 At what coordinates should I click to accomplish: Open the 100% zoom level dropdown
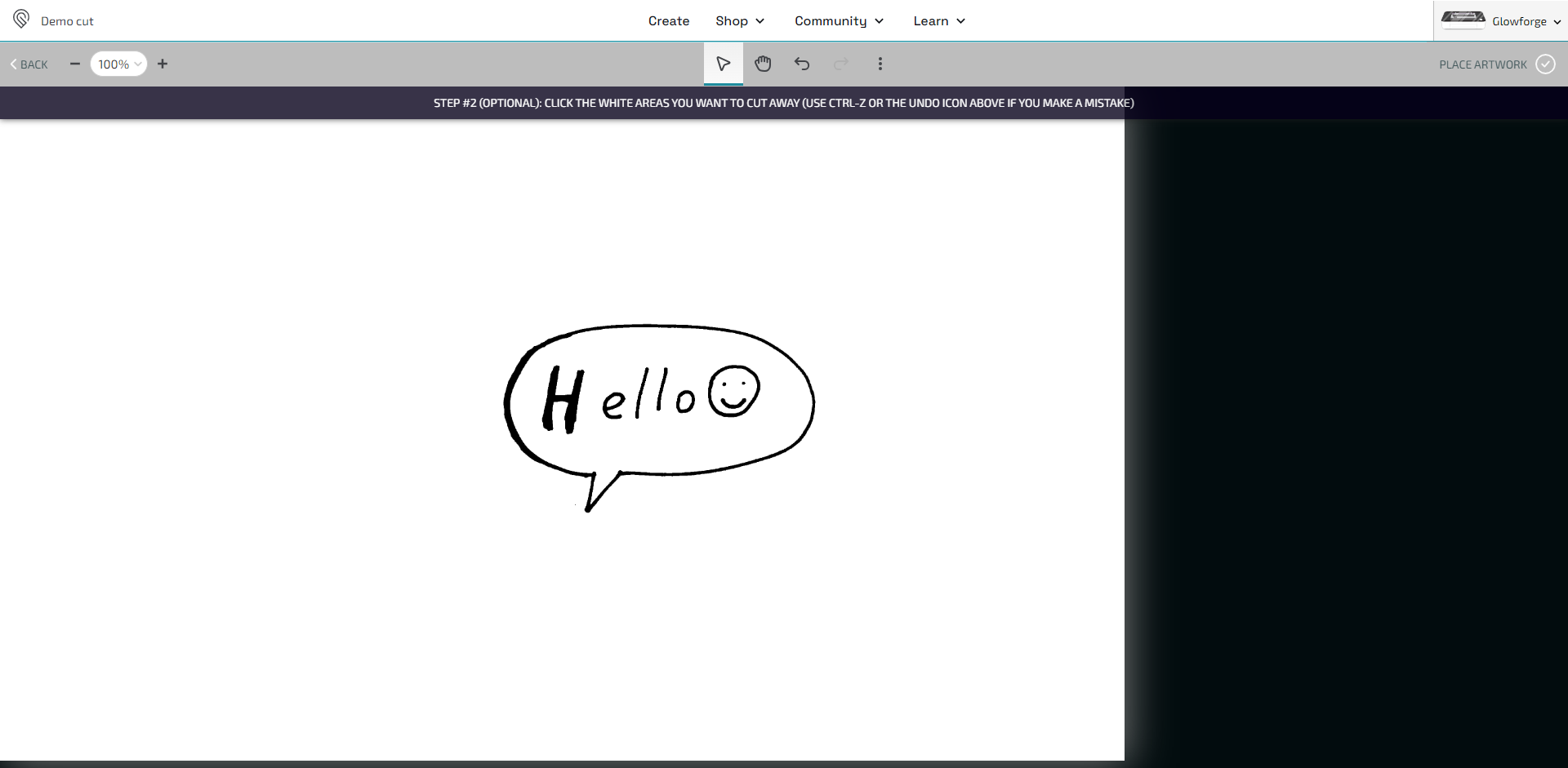coord(118,64)
